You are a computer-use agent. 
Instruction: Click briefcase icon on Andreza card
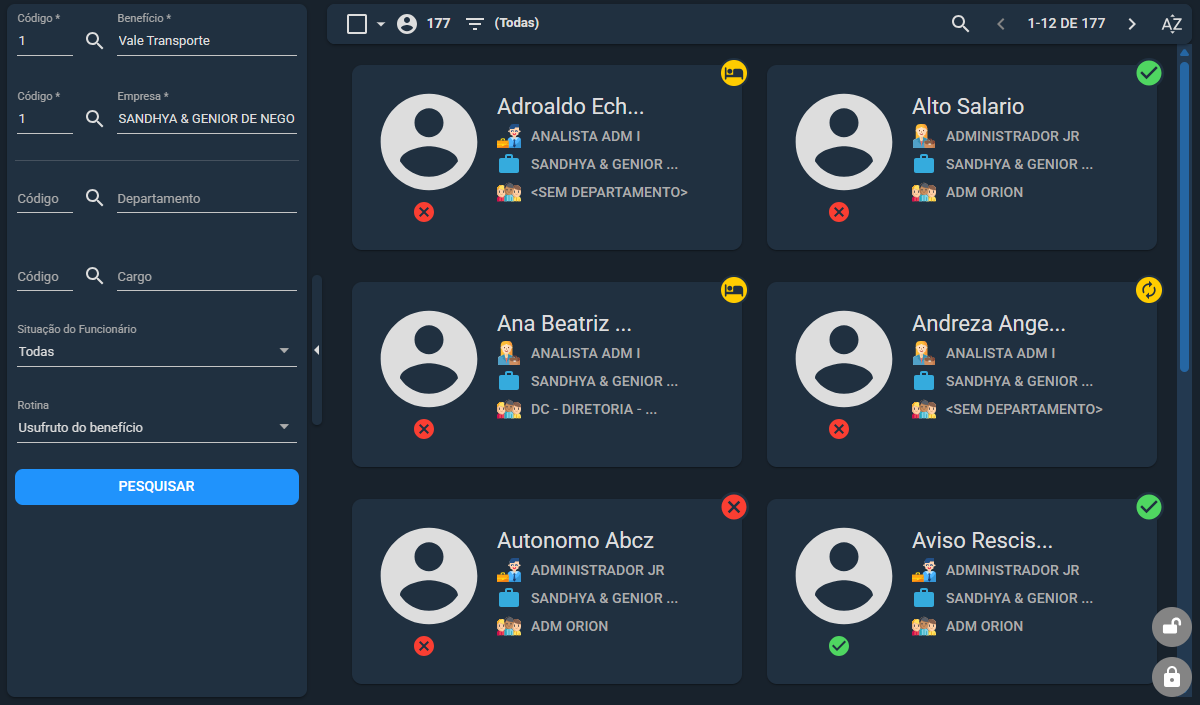pyautogui.click(x=924, y=381)
